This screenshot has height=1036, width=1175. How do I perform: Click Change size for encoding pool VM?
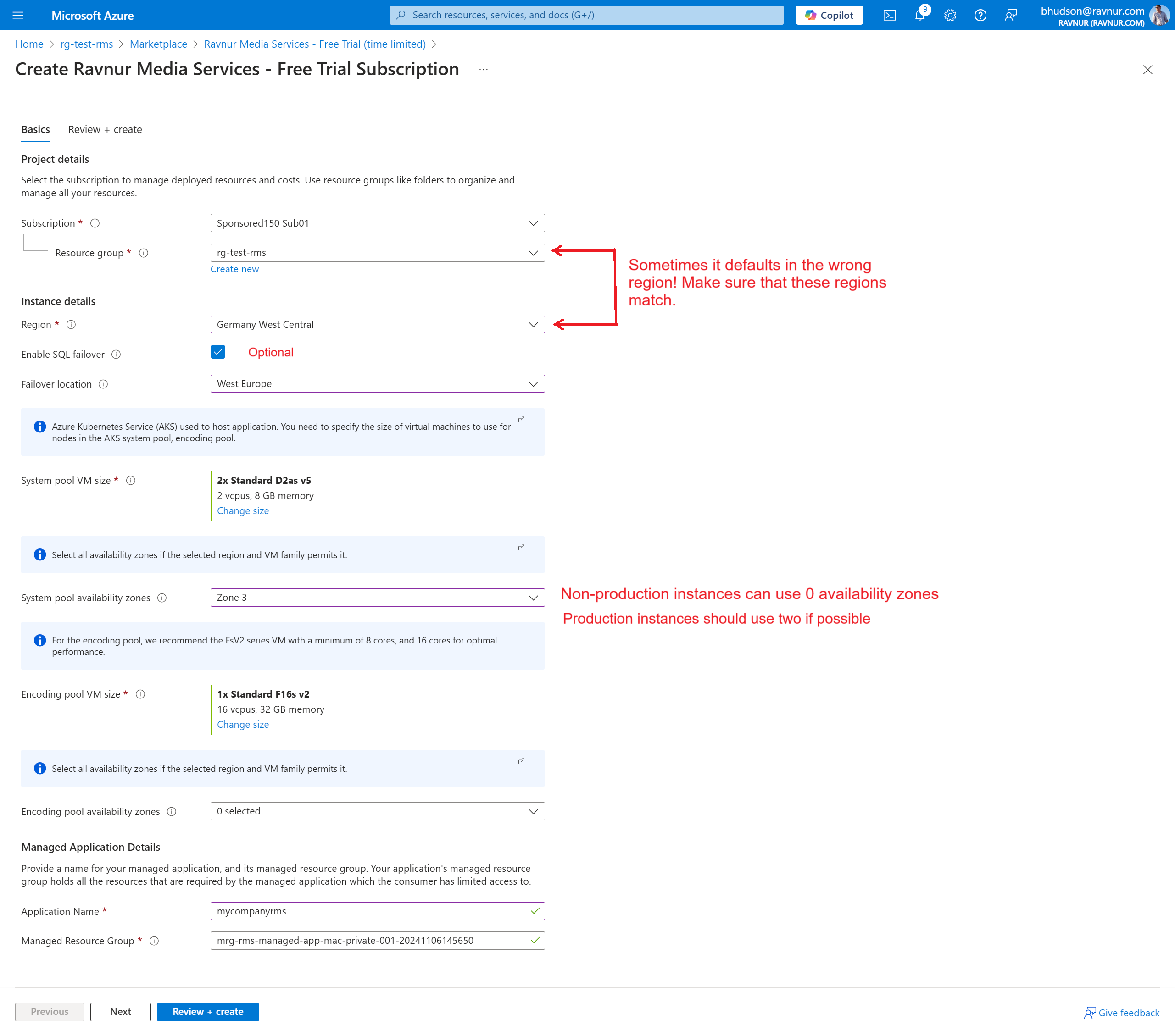pos(243,725)
